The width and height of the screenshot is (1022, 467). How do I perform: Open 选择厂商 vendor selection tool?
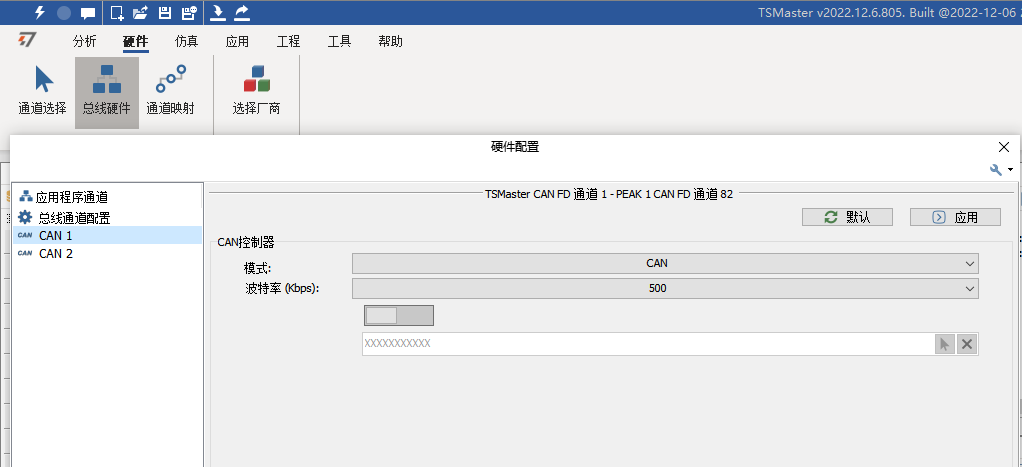[257, 91]
